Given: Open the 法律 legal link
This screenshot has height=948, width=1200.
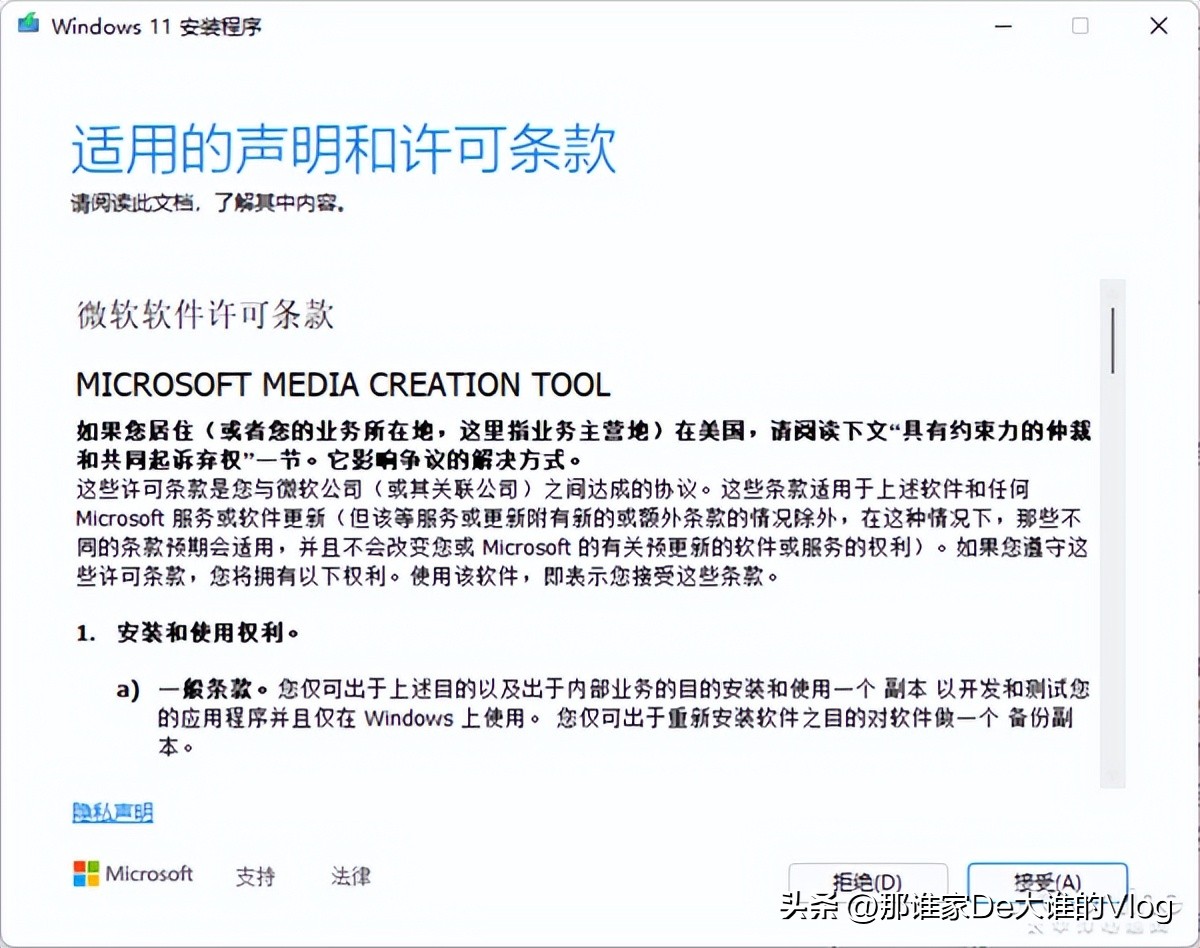Looking at the screenshot, I should (x=349, y=876).
